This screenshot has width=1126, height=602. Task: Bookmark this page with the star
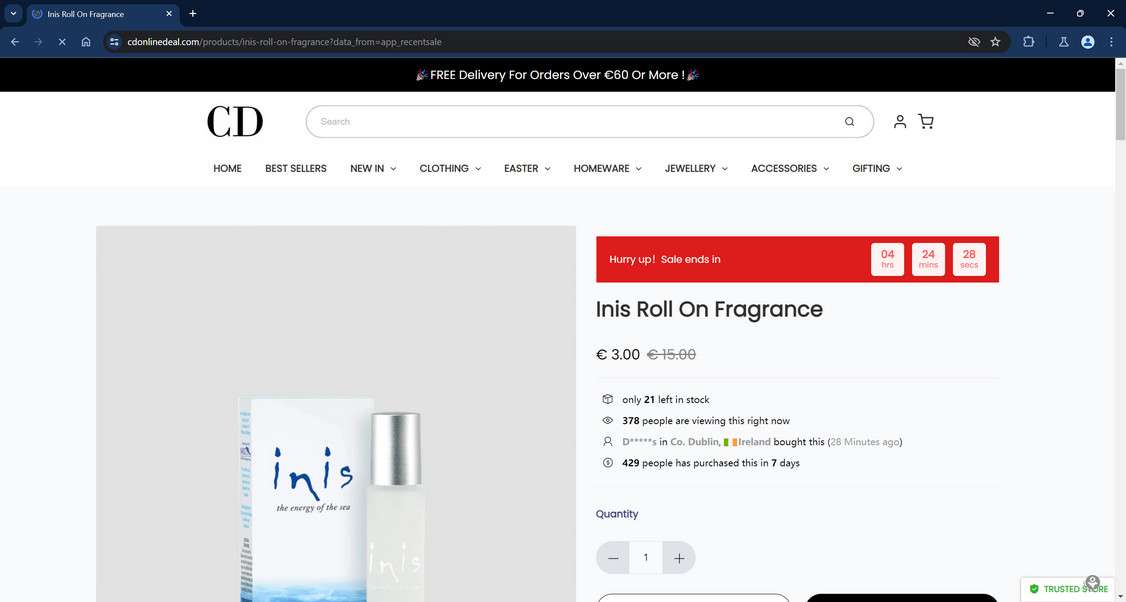point(995,42)
